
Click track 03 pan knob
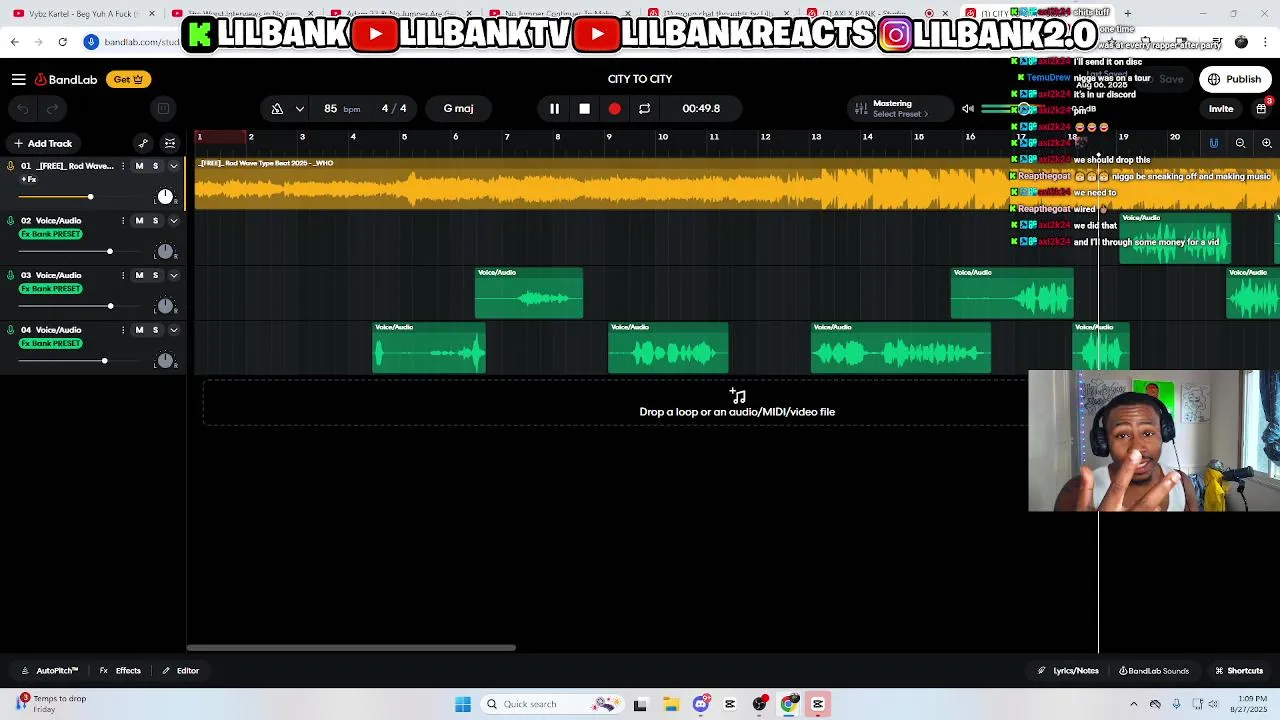point(165,306)
